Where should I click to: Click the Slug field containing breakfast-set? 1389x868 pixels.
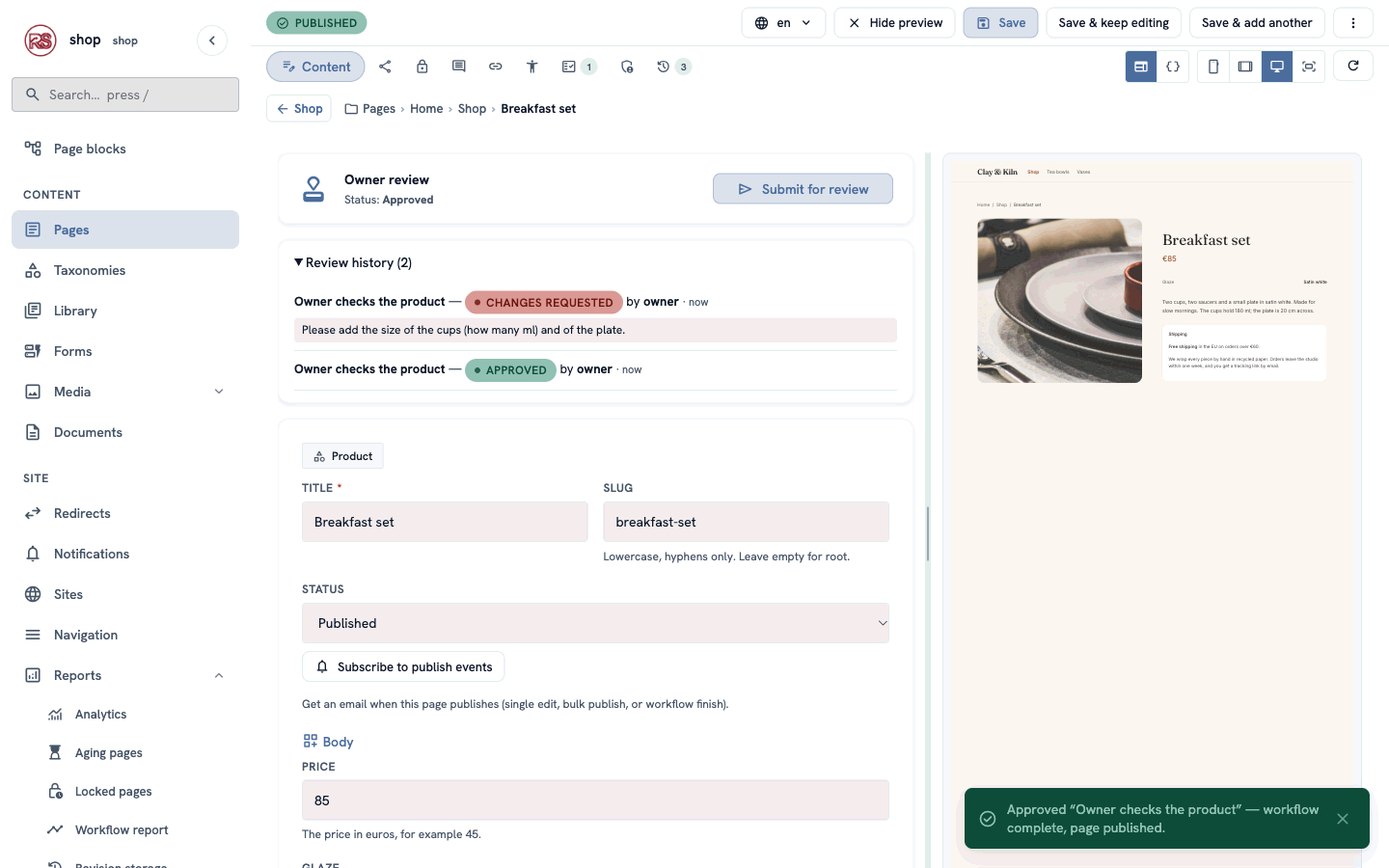(x=747, y=522)
